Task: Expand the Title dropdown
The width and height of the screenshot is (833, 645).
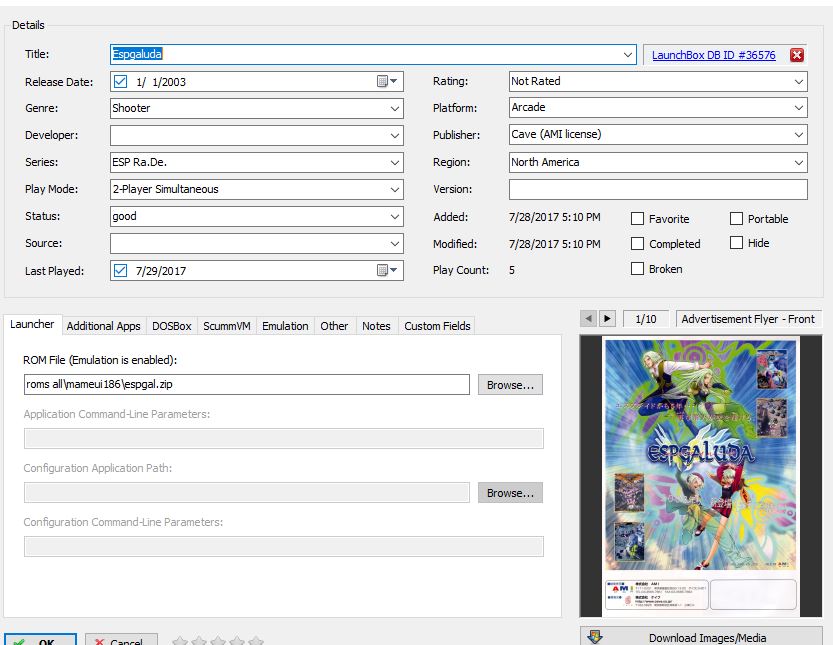Action: (x=627, y=54)
